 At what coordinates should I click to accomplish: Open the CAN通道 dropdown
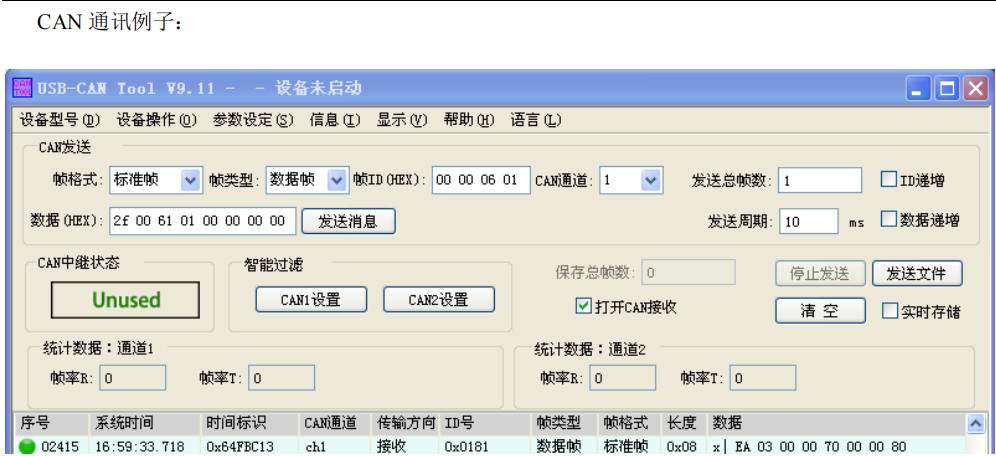651,180
